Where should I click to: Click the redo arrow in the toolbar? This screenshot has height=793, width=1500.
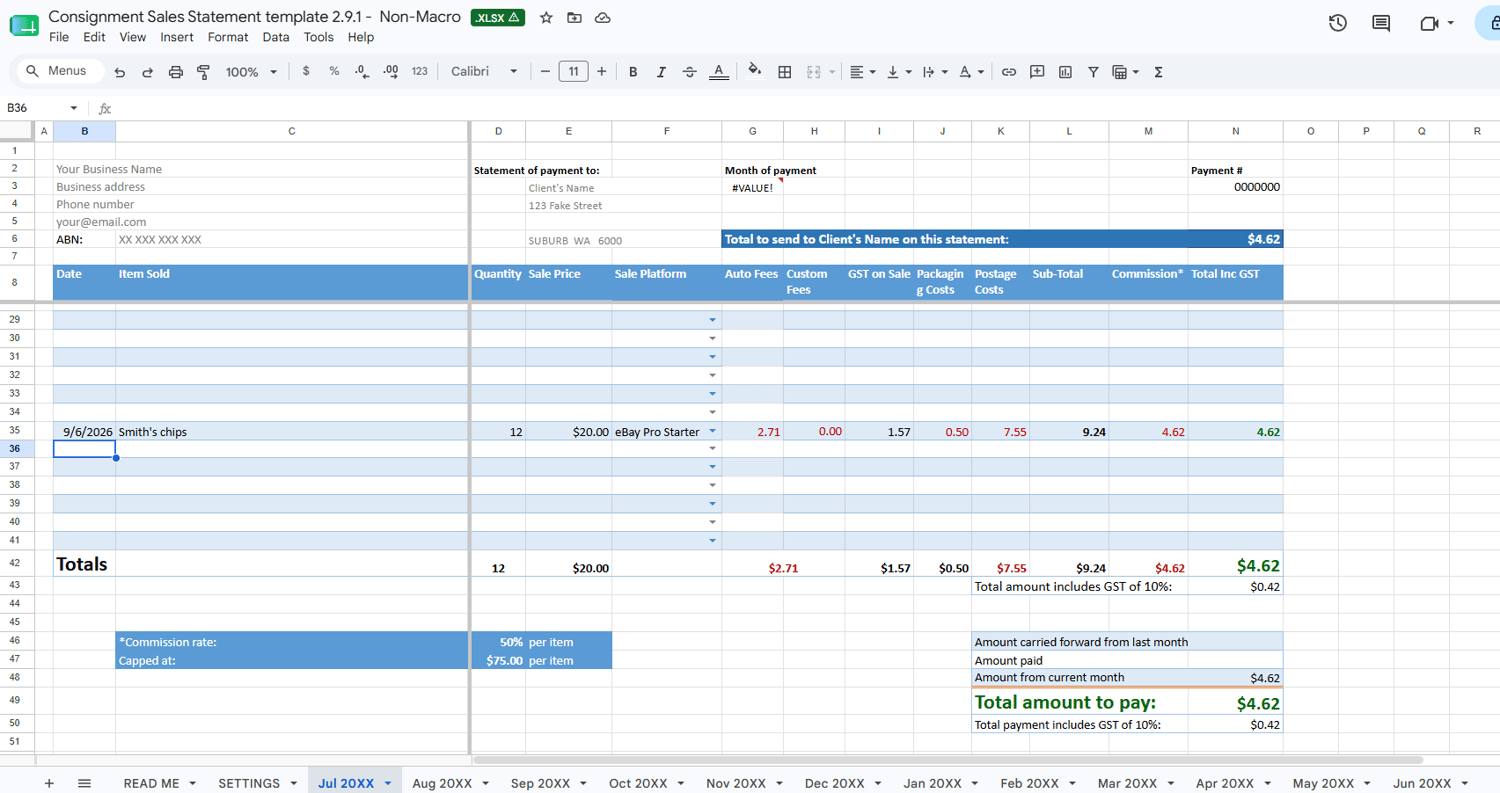[x=147, y=72]
